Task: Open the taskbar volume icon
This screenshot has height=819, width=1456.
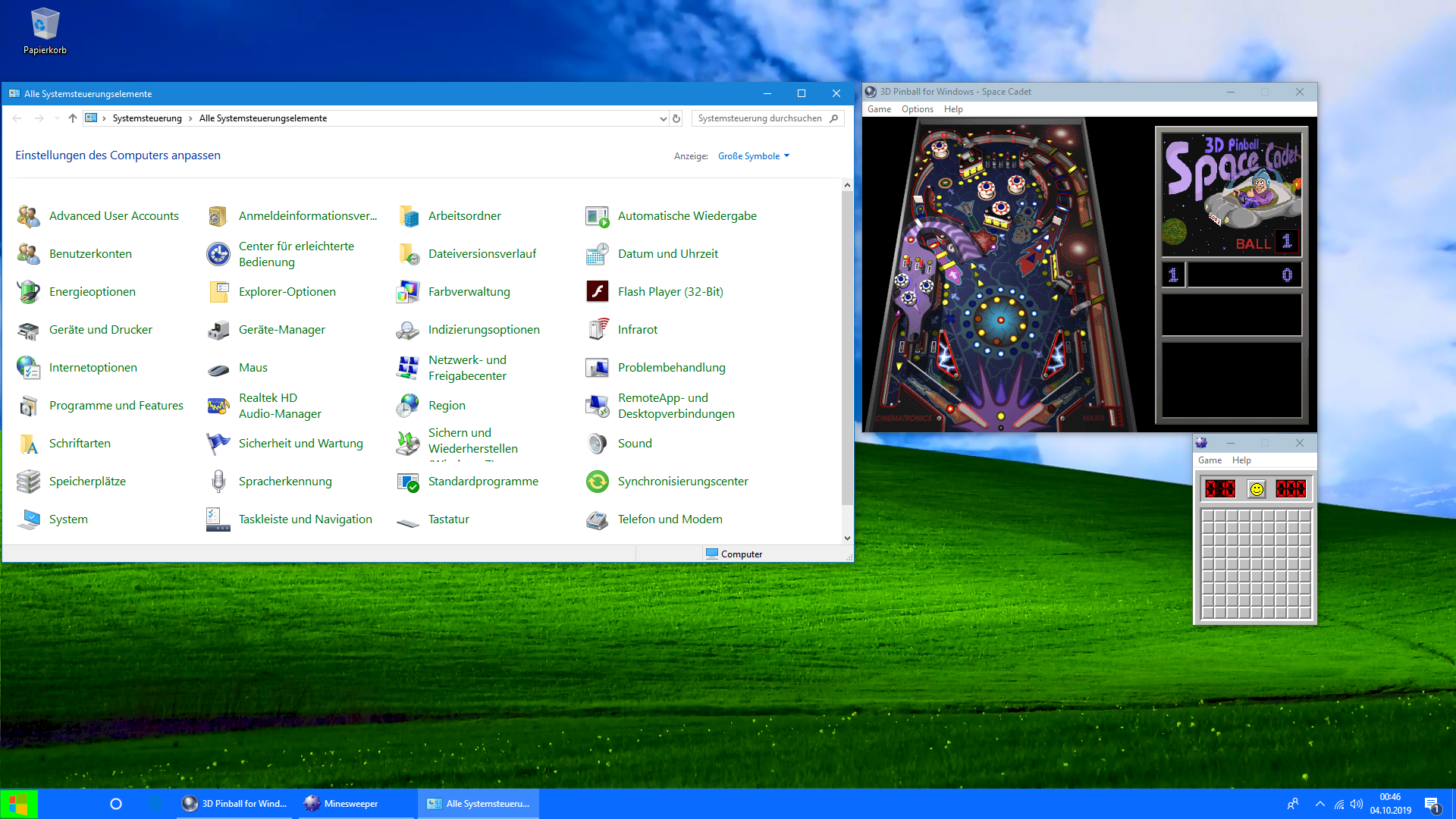Action: click(x=1357, y=804)
